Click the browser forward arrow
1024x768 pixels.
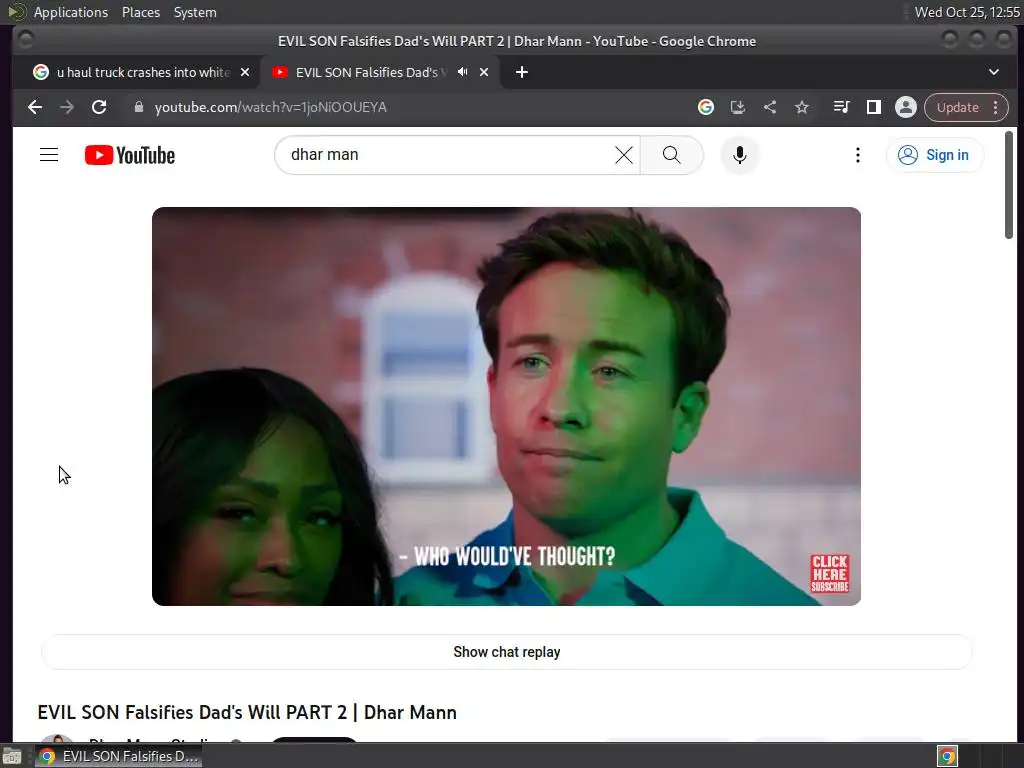(x=67, y=107)
